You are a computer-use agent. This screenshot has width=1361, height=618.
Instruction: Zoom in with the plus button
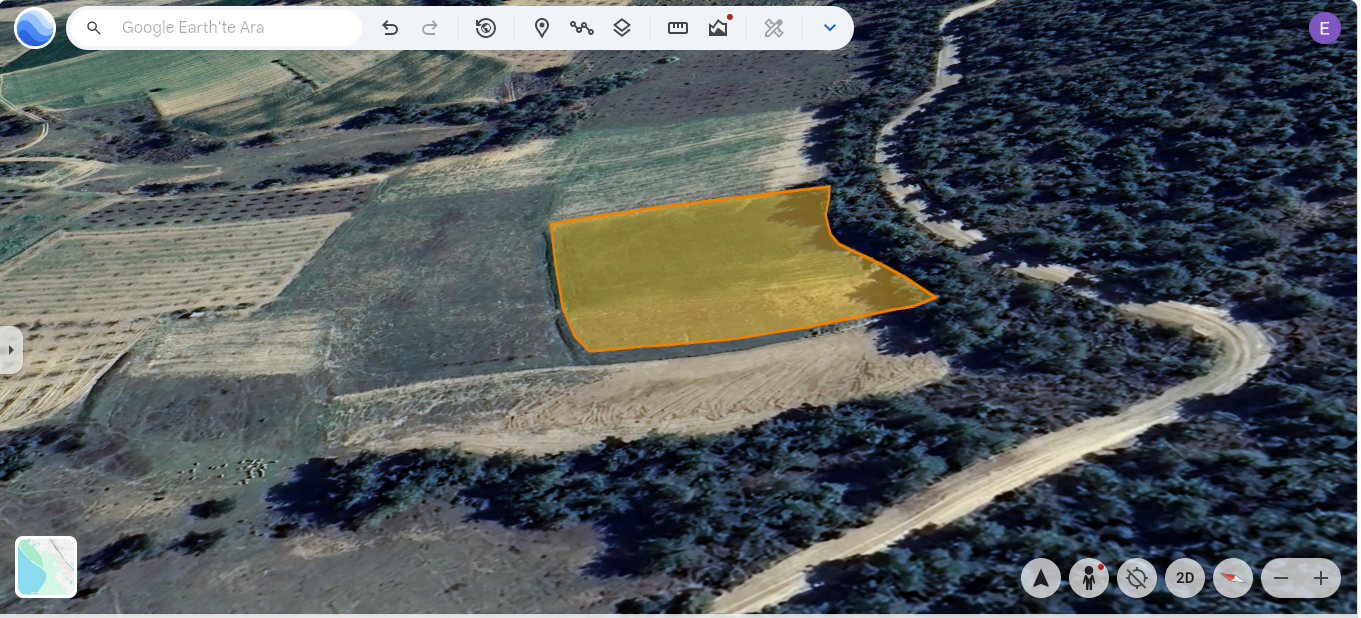(x=1321, y=578)
